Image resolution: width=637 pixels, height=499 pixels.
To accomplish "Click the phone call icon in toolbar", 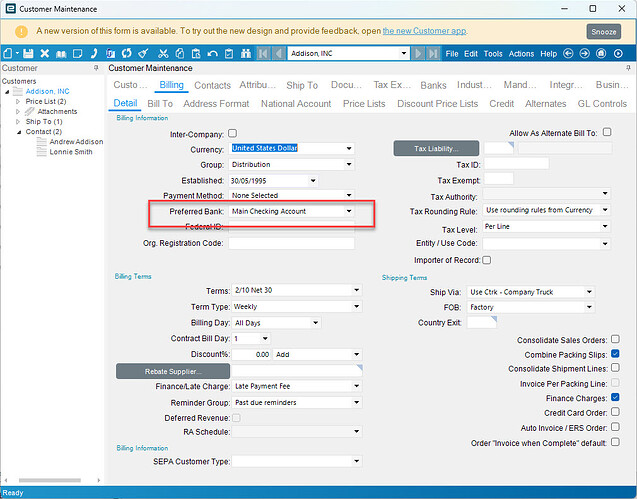I will (x=94, y=53).
